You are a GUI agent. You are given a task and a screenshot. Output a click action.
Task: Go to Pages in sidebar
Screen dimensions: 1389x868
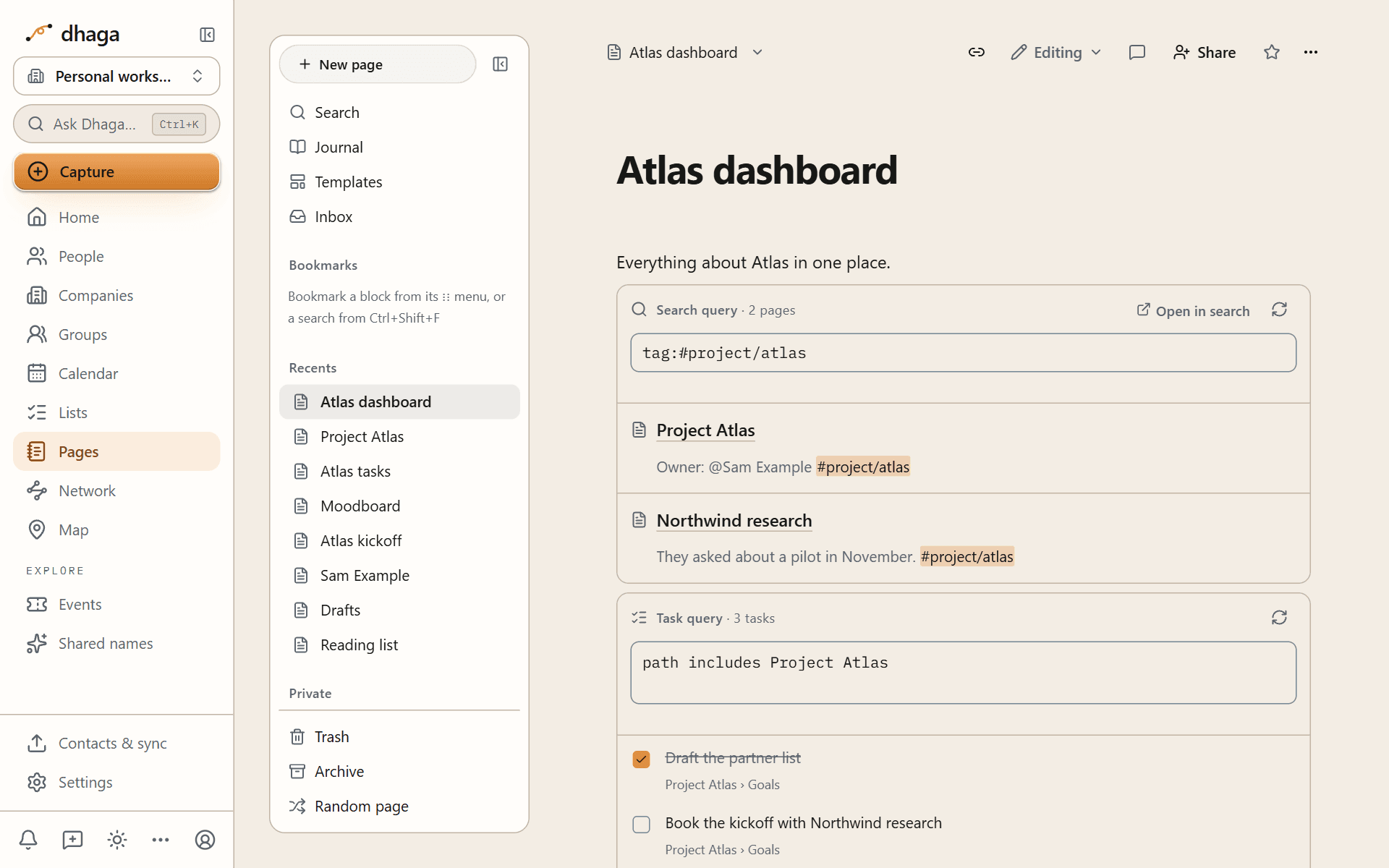coord(116,451)
